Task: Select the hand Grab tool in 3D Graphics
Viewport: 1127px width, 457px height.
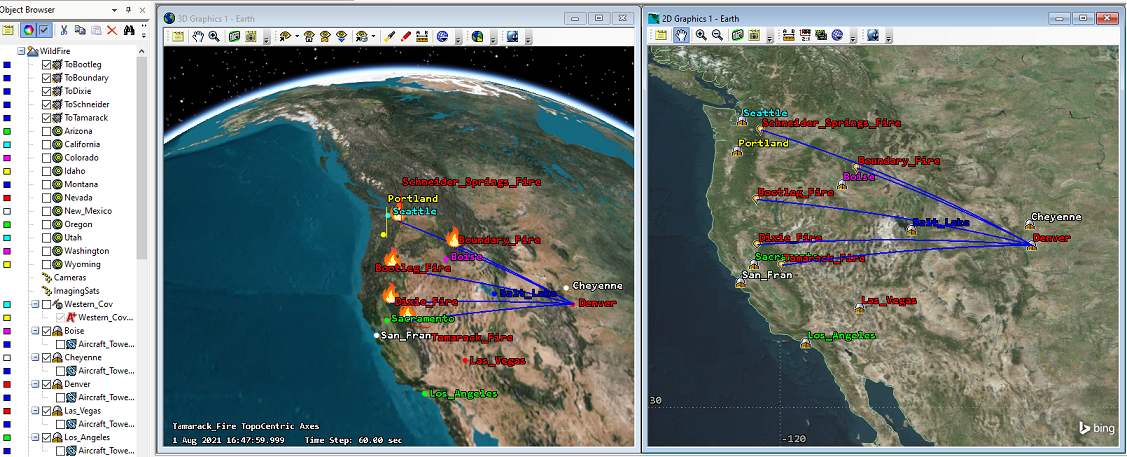Action: [199, 36]
